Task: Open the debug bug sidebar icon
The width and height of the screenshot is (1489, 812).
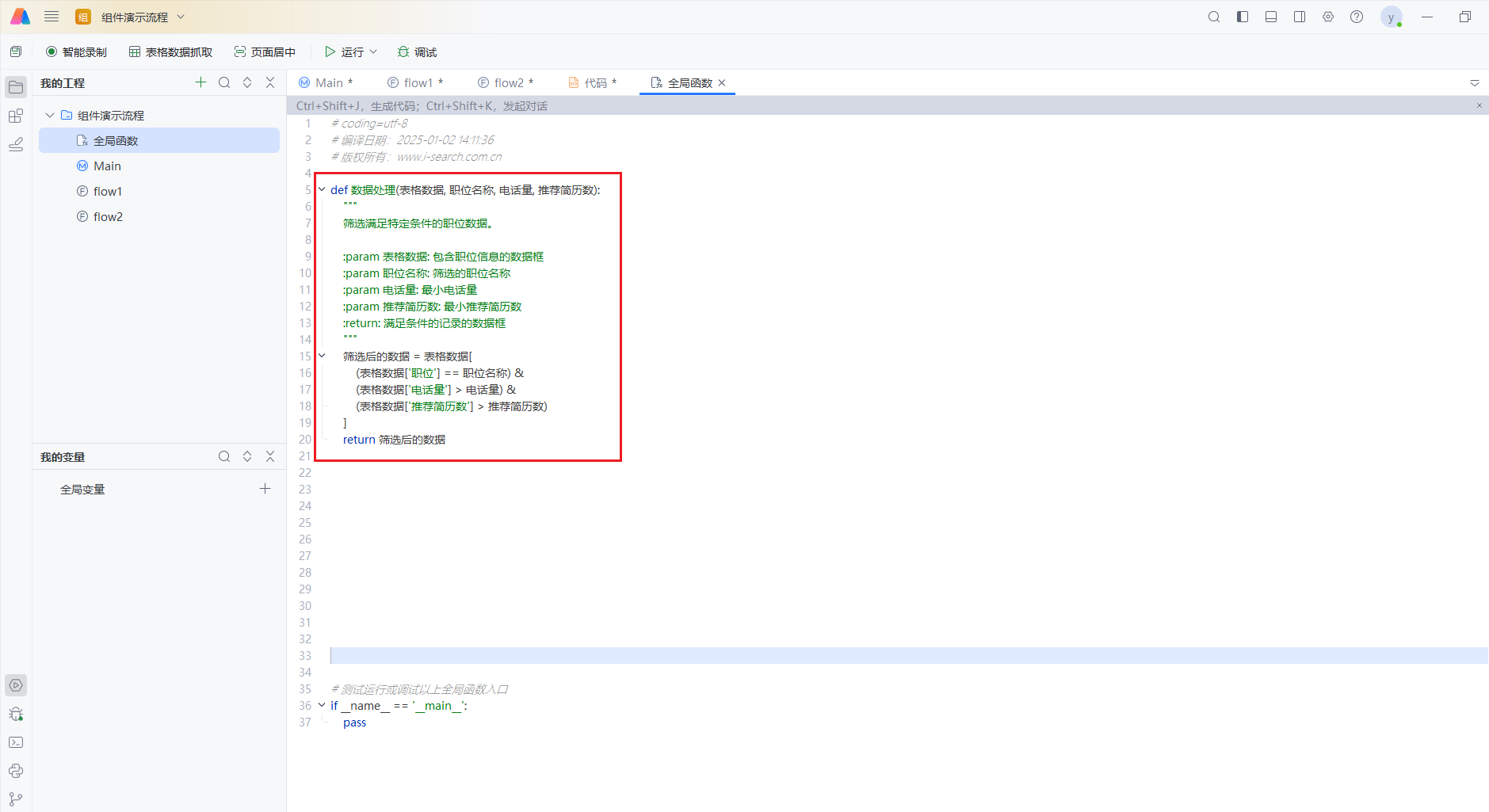Action: (x=16, y=714)
